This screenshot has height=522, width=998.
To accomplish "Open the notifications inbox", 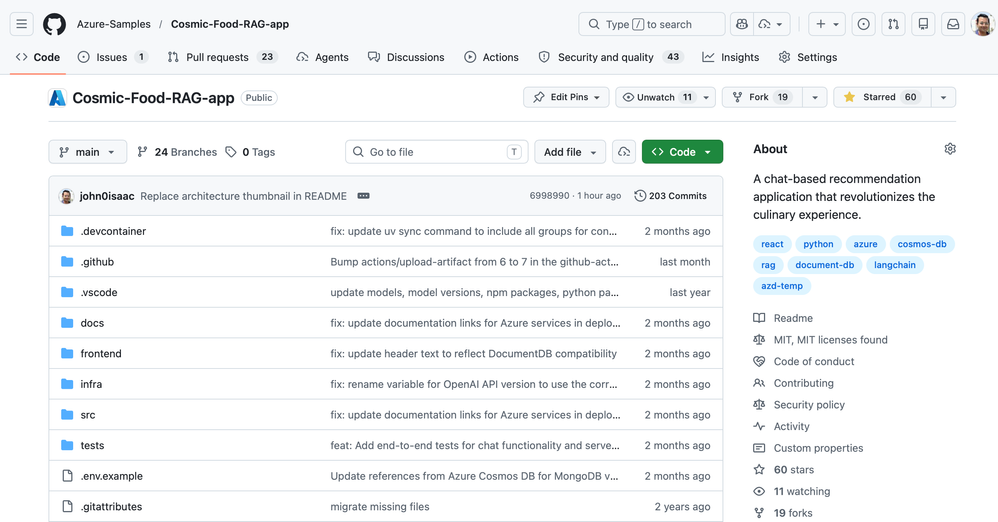I will click(953, 24).
